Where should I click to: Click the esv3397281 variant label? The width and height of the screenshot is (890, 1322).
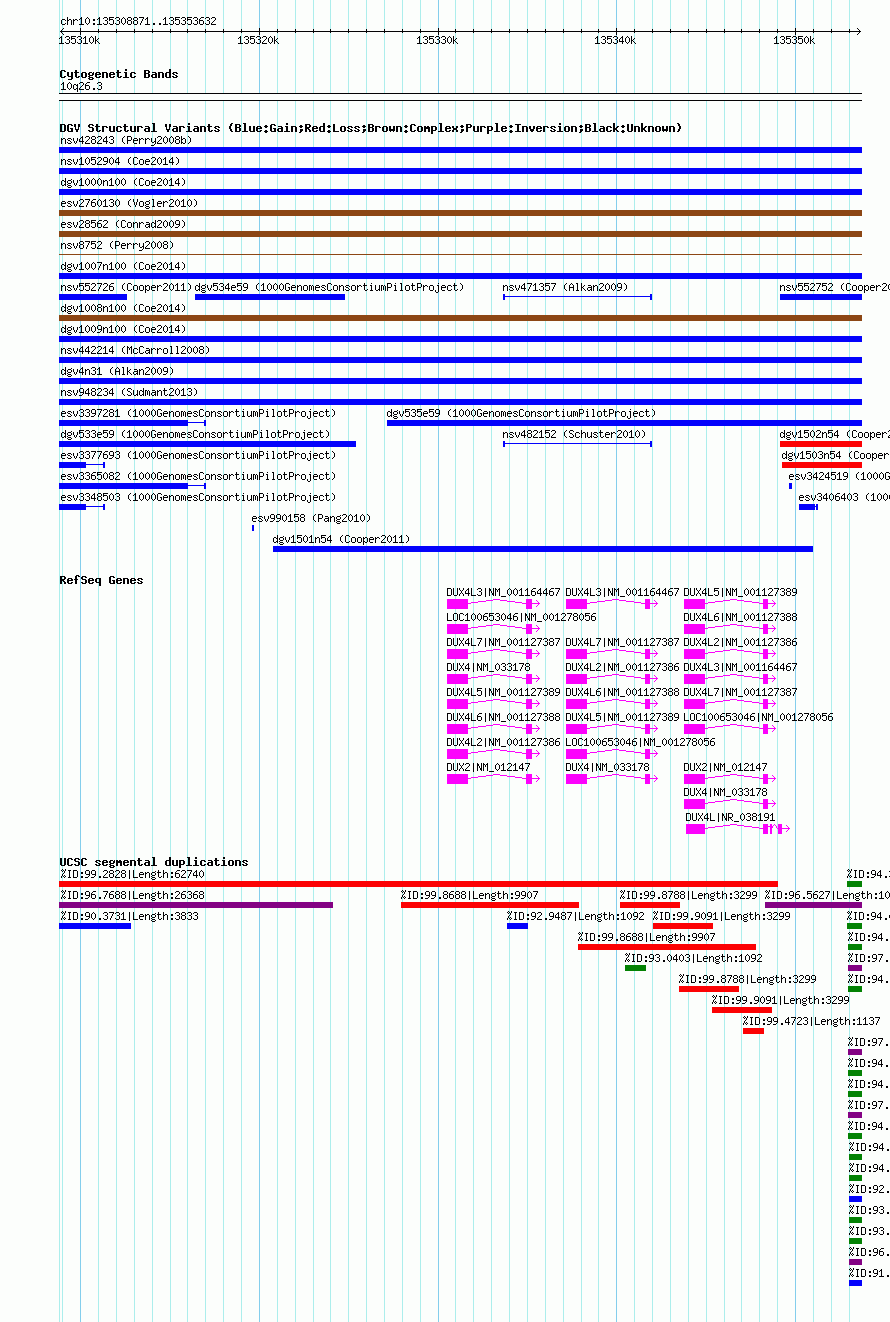(x=198, y=413)
